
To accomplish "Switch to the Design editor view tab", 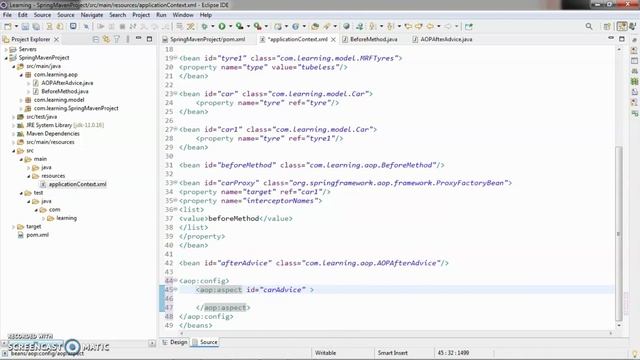I will (x=175, y=342).
